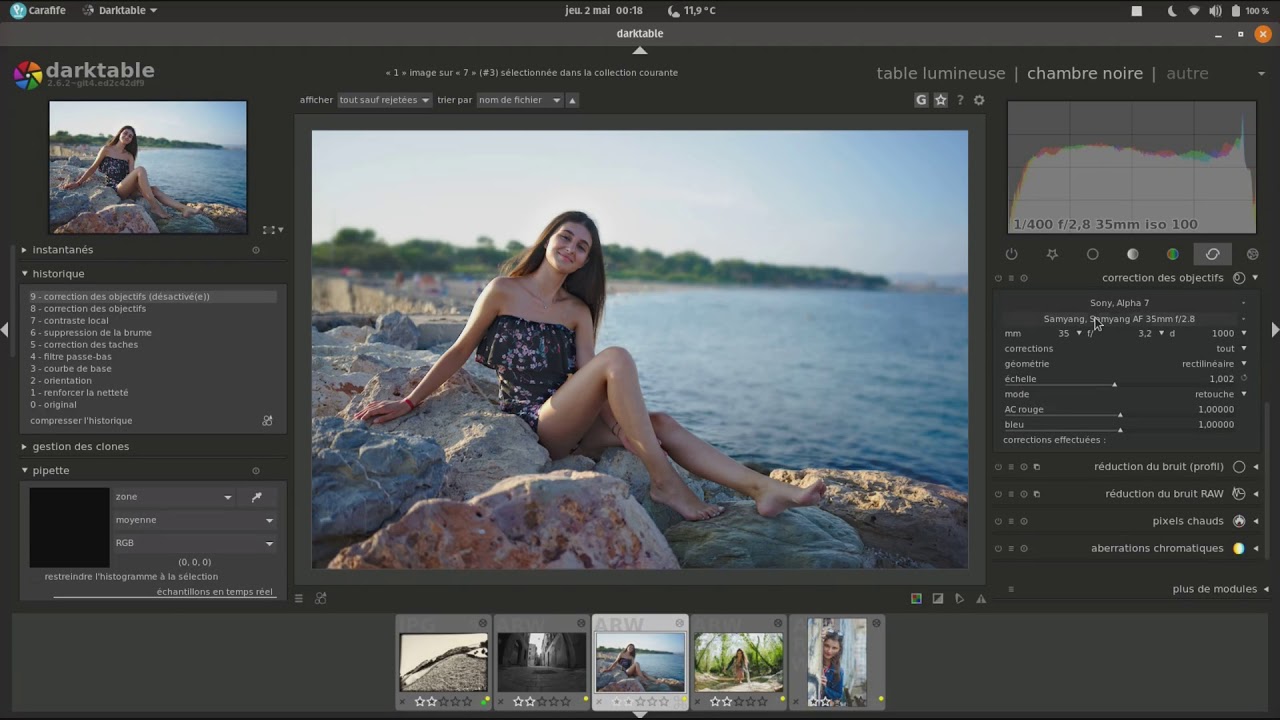Click the grouping 'G' icon in top toolbar
The width and height of the screenshot is (1280, 720).
click(921, 100)
